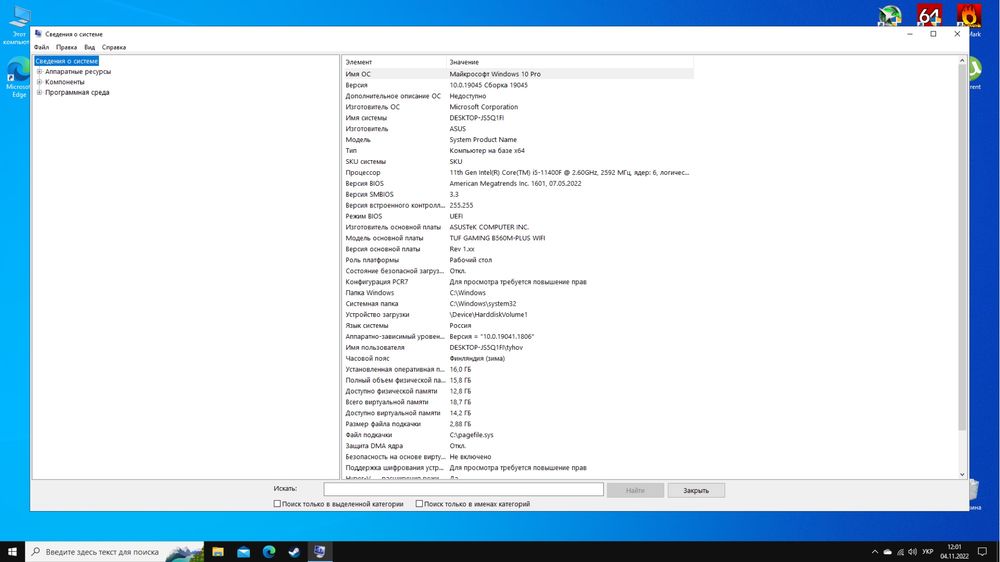Image resolution: width=1000 pixels, height=562 pixels.
Task: Click the Найти button
Action: [635, 490]
